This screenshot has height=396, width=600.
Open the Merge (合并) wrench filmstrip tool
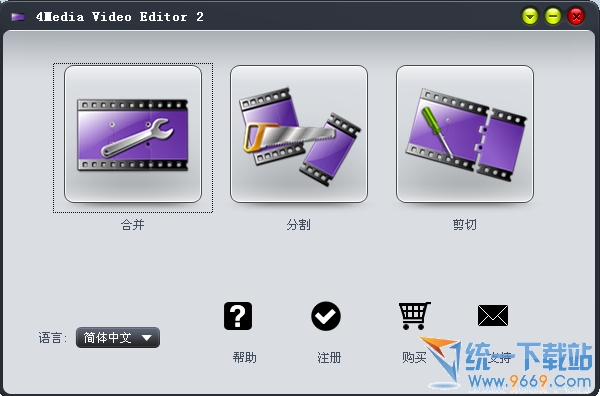(133, 134)
